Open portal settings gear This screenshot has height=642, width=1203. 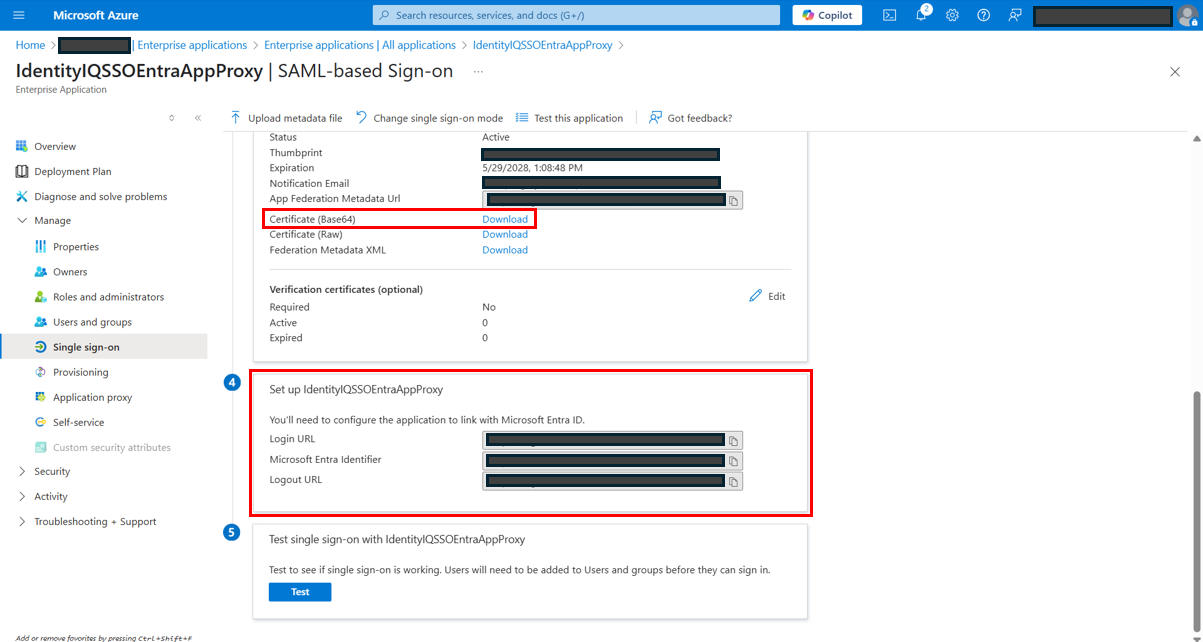[x=952, y=15]
